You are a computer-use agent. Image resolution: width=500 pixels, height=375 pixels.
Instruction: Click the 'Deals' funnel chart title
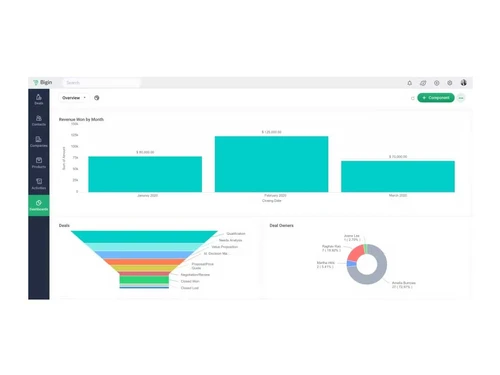click(64, 226)
